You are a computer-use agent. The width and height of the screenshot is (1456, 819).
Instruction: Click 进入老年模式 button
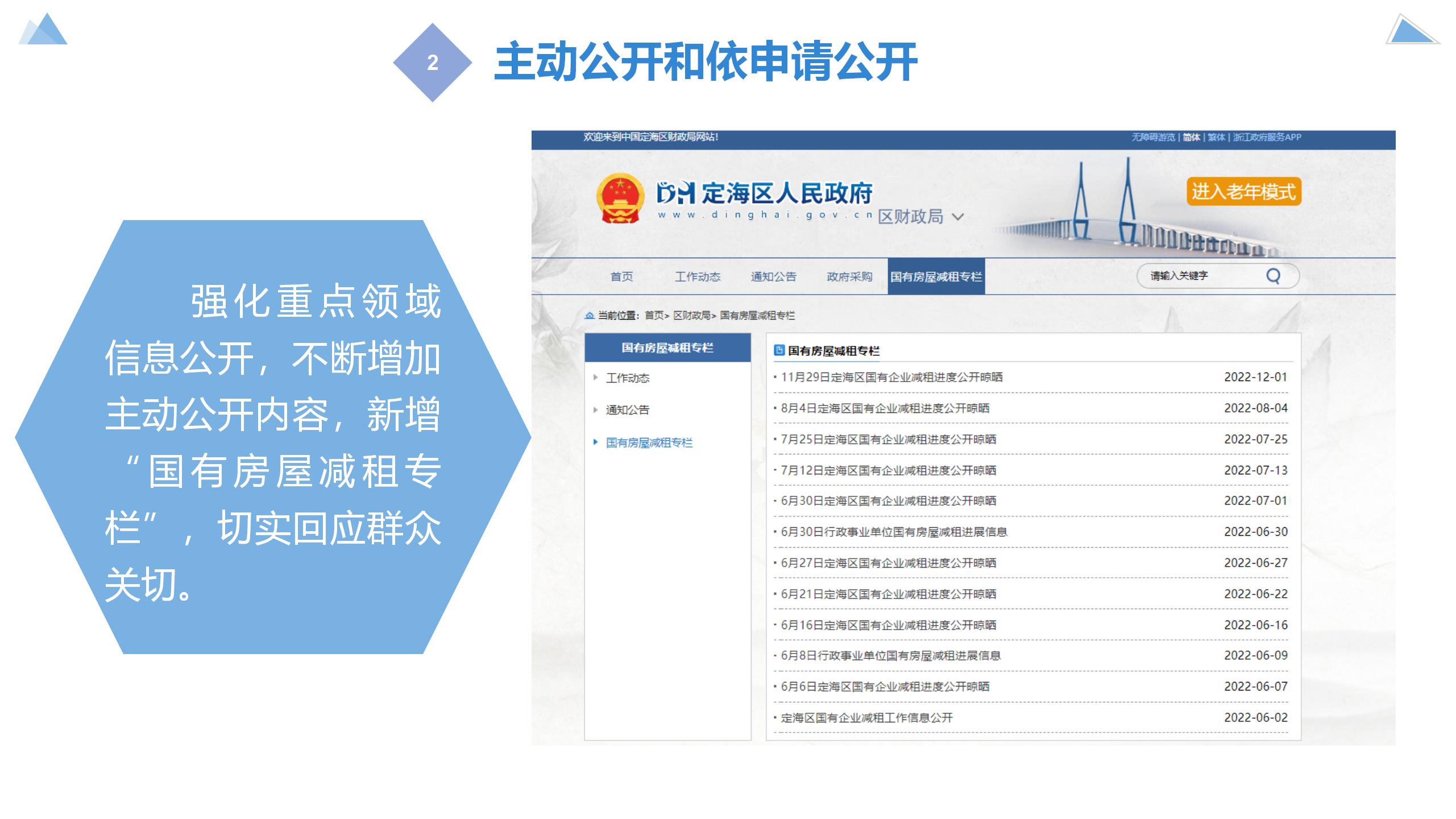[x=1243, y=192]
